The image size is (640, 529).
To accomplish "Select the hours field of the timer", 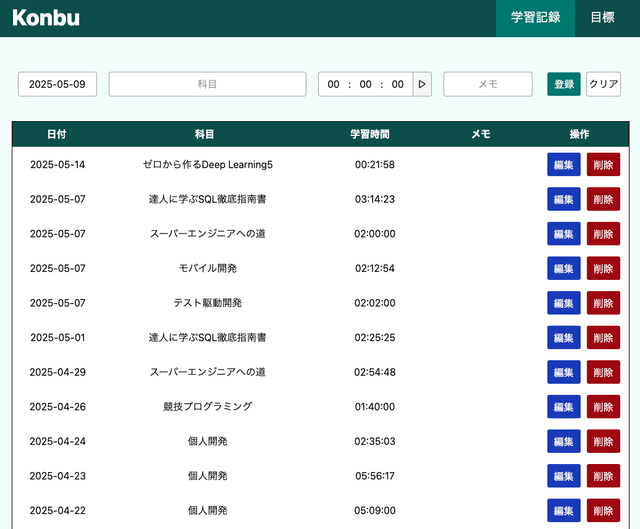I will (333, 84).
